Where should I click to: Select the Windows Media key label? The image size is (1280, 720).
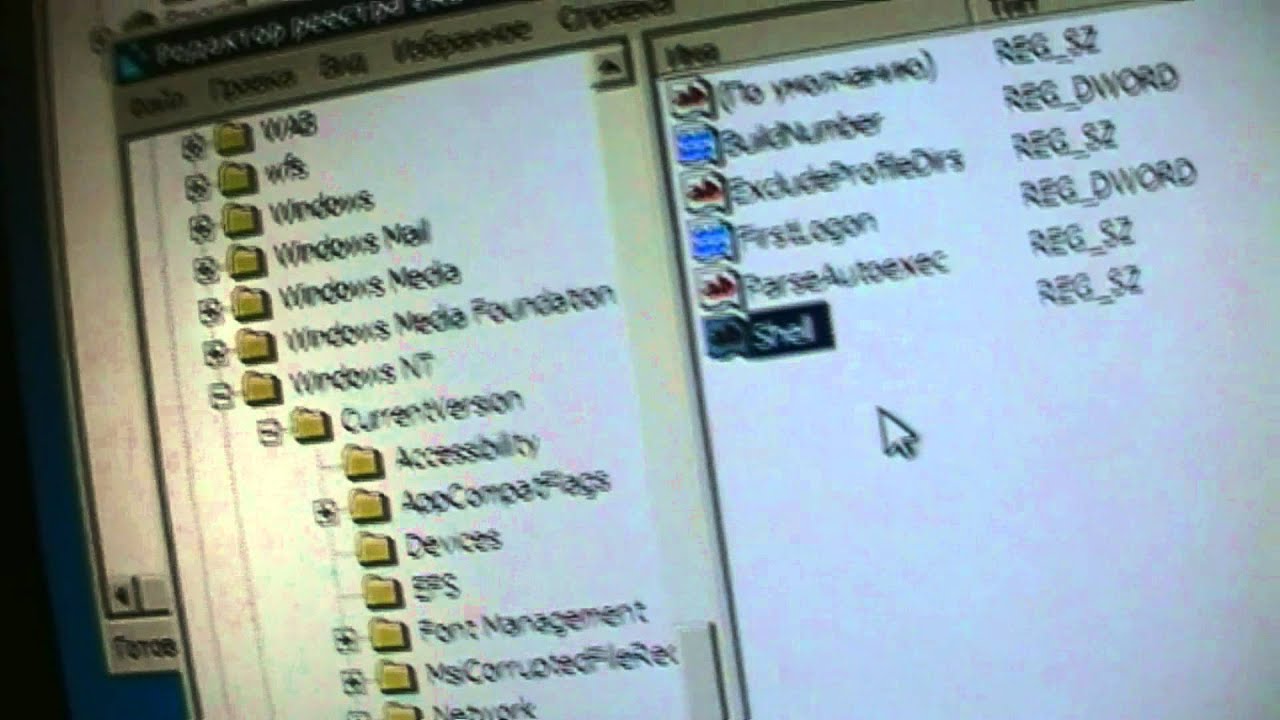(x=369, y=285)
